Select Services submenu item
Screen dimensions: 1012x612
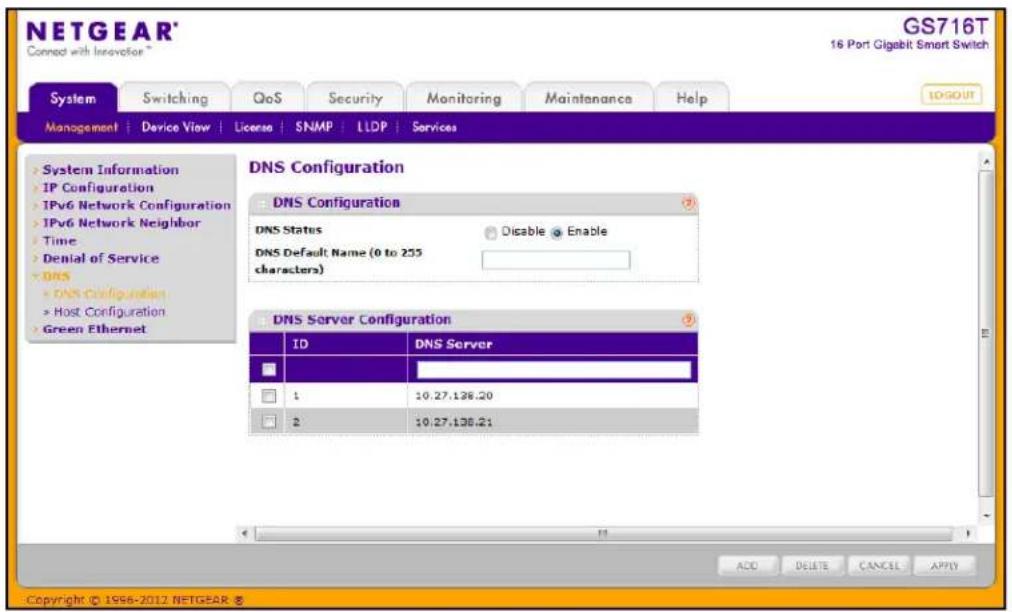click(434, 127)
